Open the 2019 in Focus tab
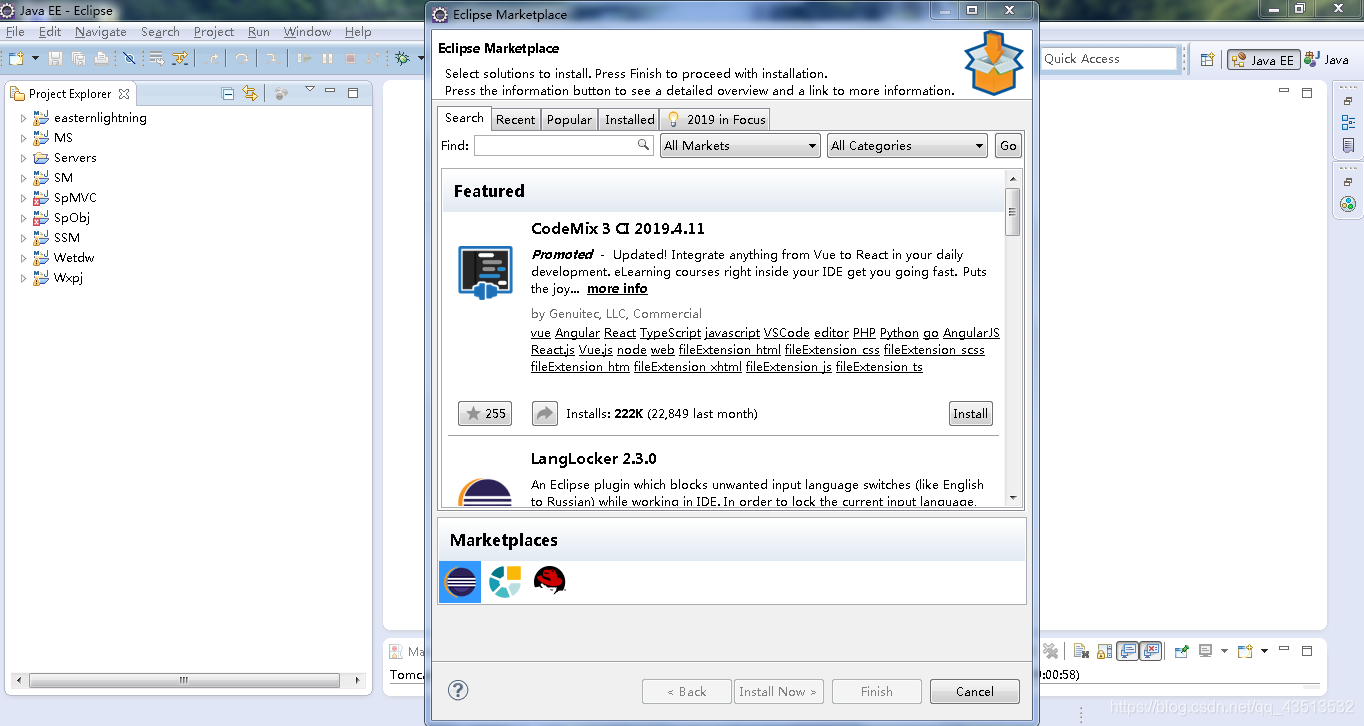The image size is (1364, 726). [x=716, y=119]
